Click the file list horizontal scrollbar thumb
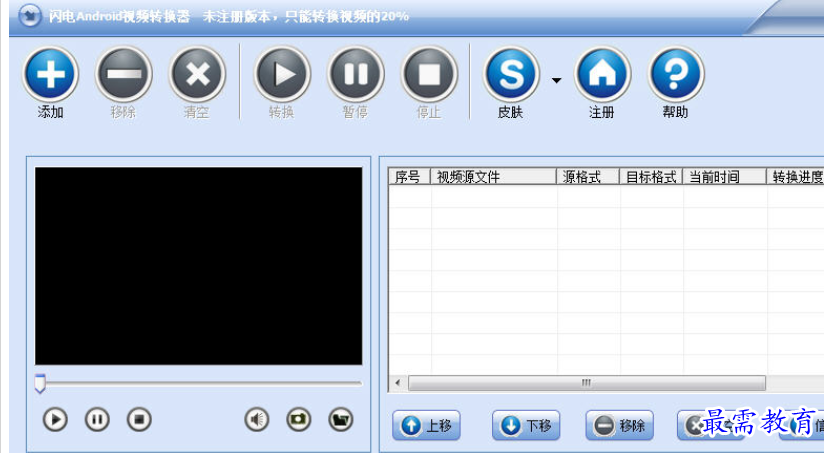The image size is (824, 453). point(586,383)
